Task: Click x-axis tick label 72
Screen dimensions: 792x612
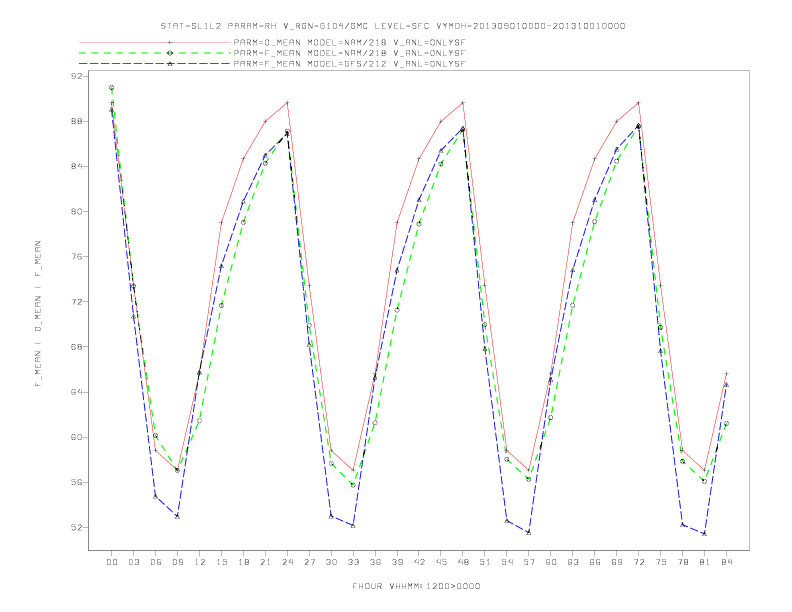Action: point(639,562)
